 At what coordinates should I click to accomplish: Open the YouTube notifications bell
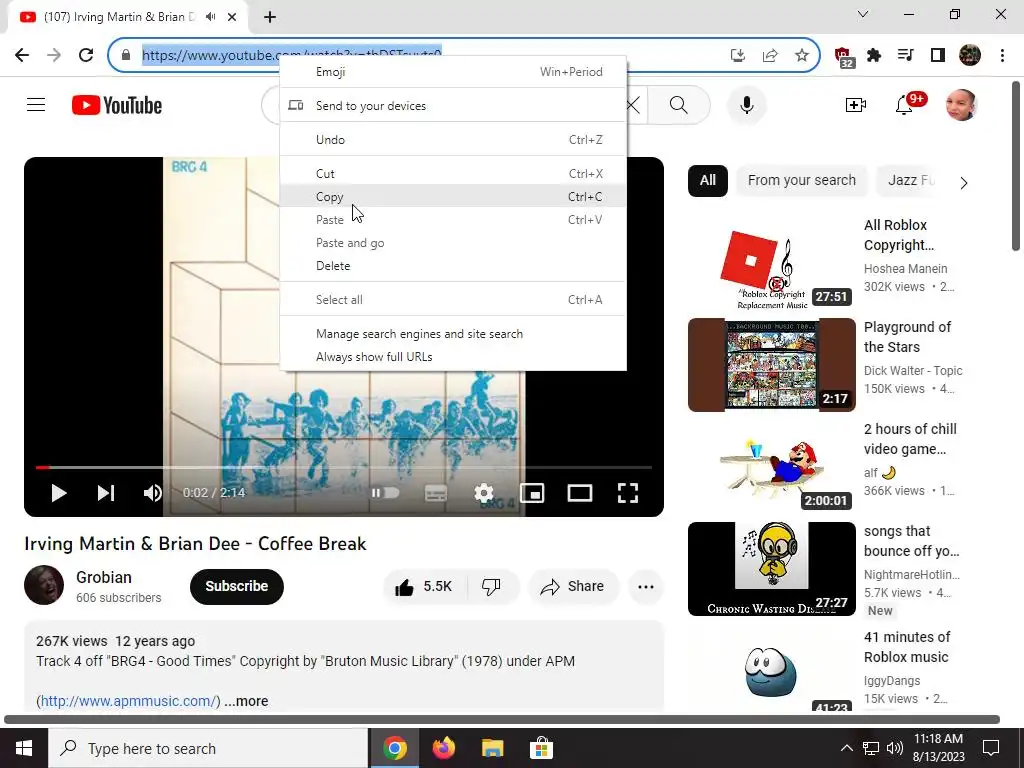(x=904, y=104)
